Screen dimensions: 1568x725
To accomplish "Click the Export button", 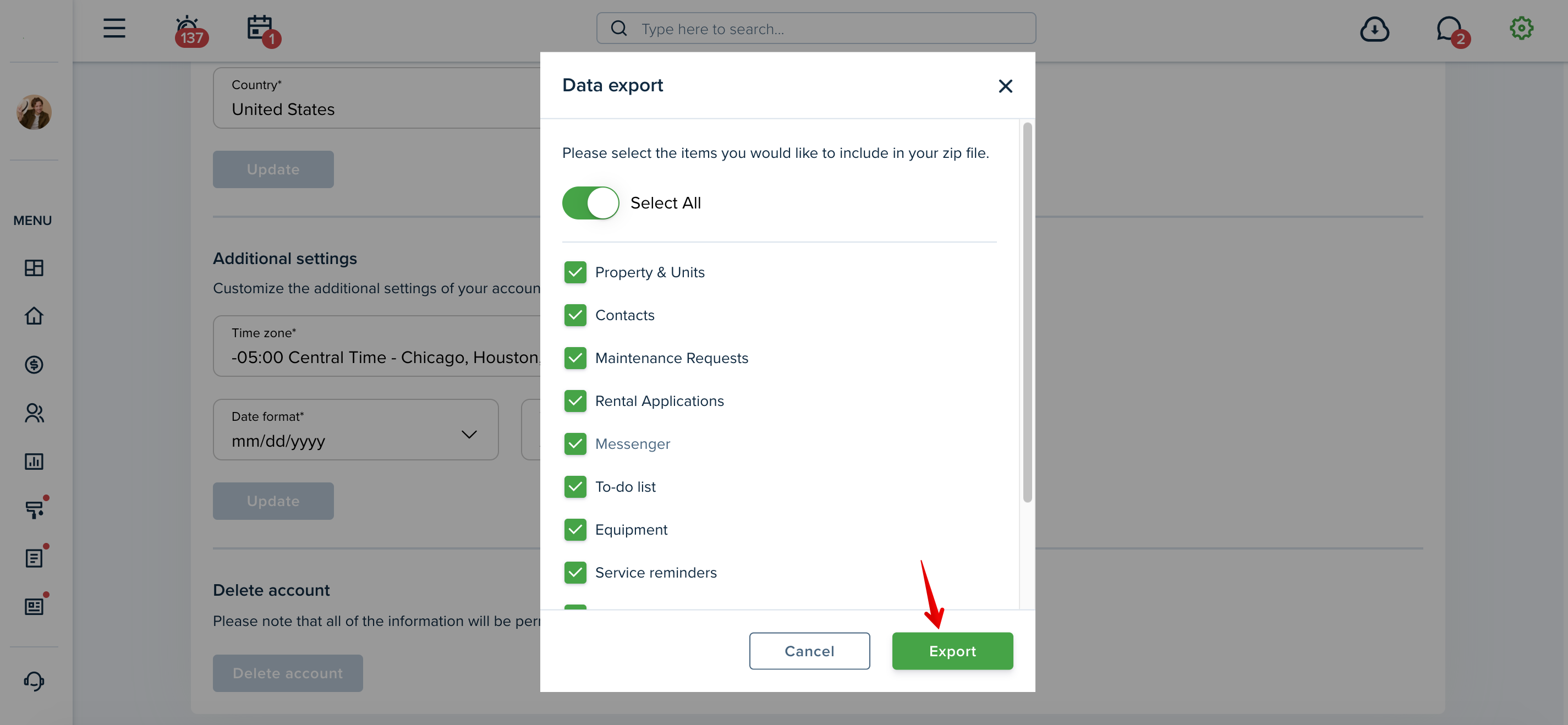I will (952, 651).
